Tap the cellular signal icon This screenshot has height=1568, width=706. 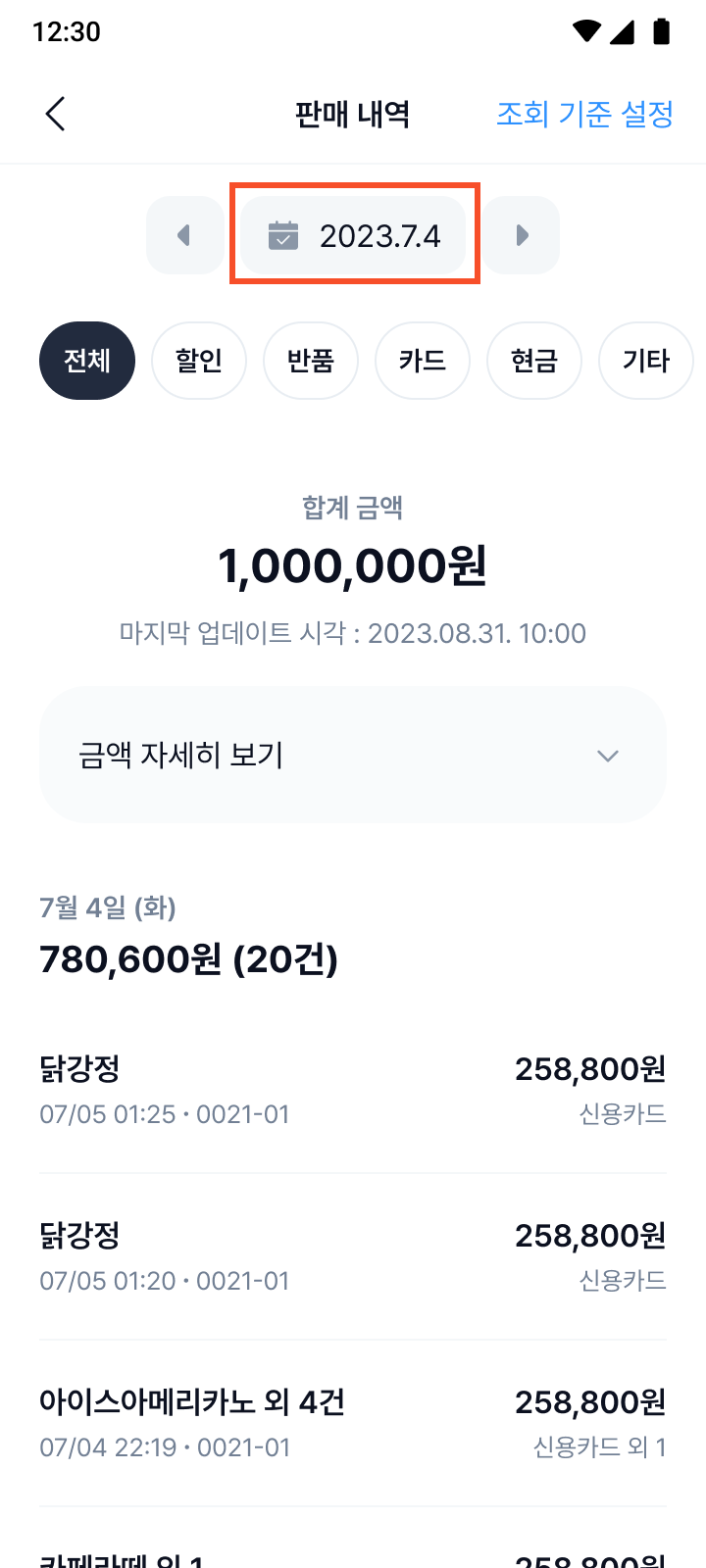click(x=622, y=31)
